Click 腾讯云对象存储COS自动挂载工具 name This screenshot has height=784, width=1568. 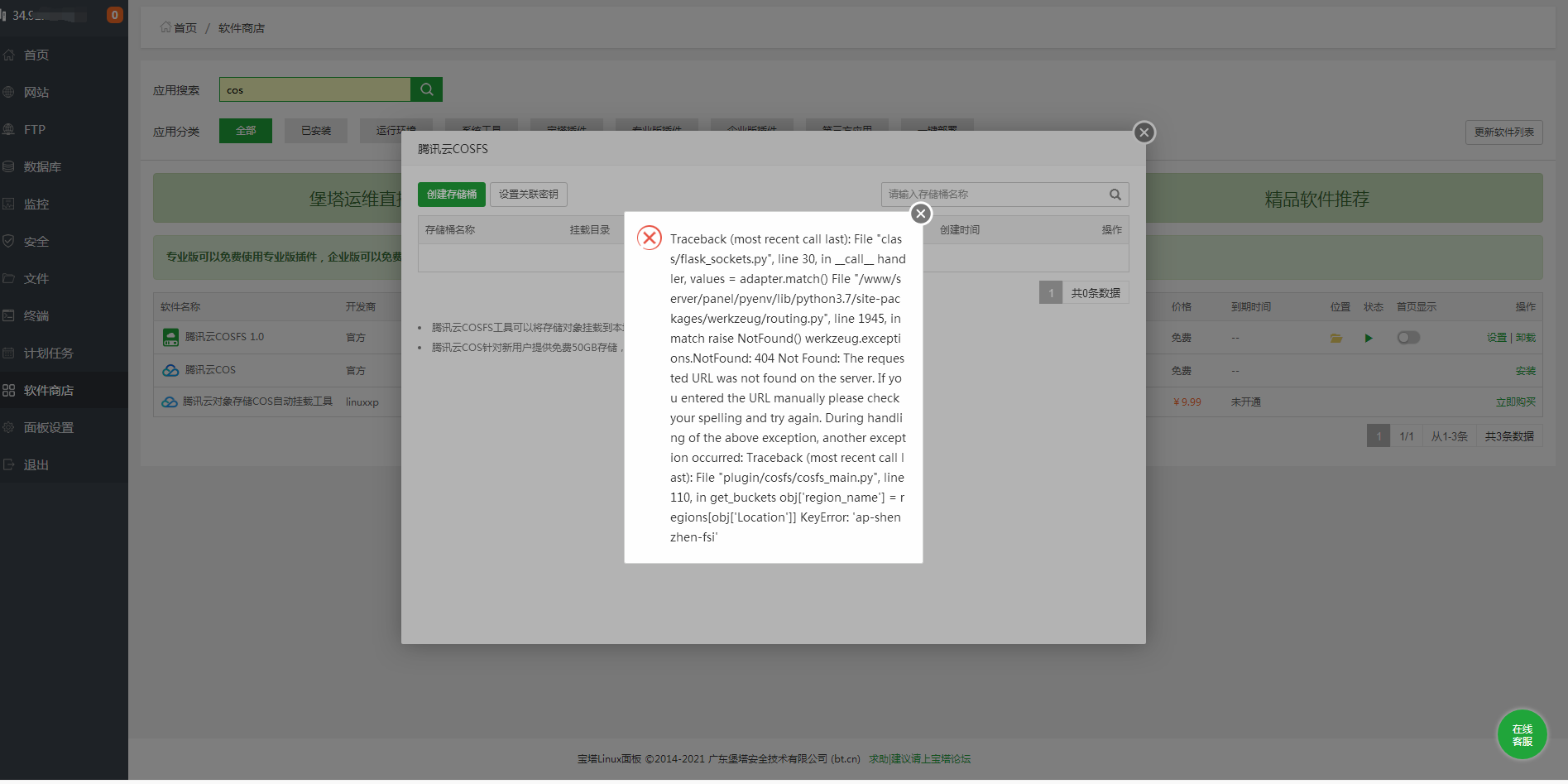(x=257, y=402)
